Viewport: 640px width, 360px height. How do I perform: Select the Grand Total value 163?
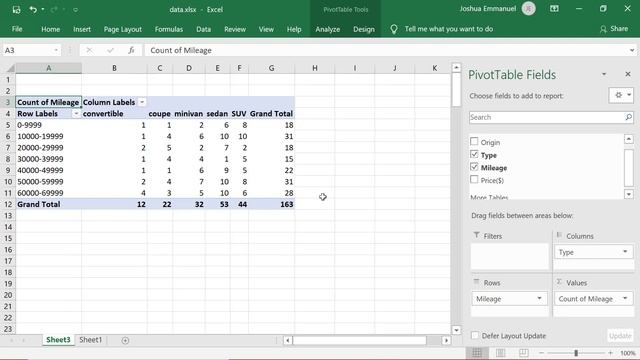271,204
